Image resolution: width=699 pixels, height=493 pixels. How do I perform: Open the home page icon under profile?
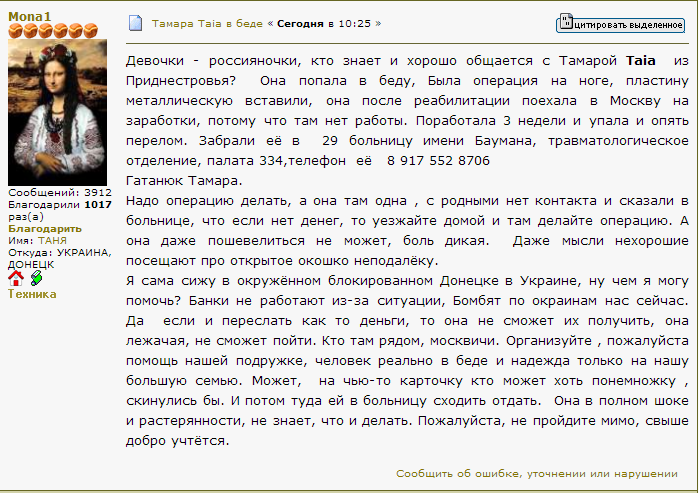(16, 279)
